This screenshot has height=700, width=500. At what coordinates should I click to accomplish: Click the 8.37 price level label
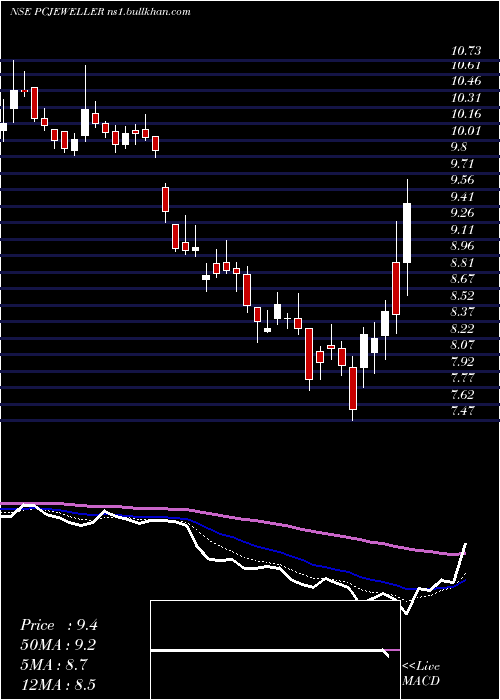tap(463, 312)
